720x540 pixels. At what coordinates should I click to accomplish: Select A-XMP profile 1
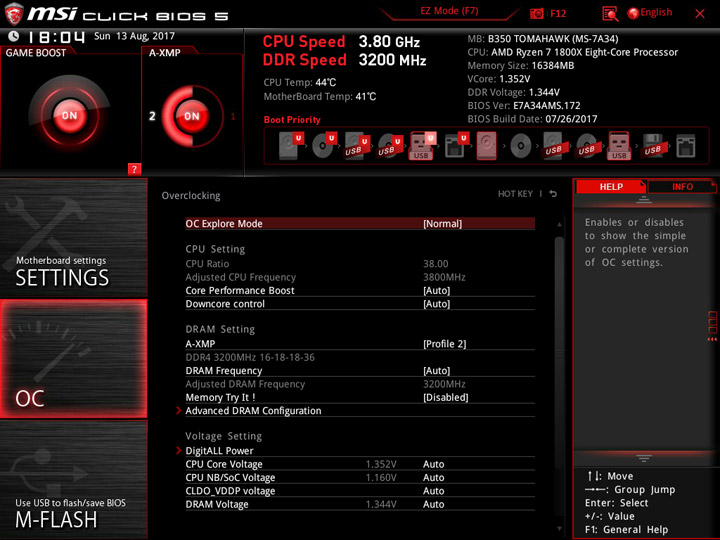point(233,116)
